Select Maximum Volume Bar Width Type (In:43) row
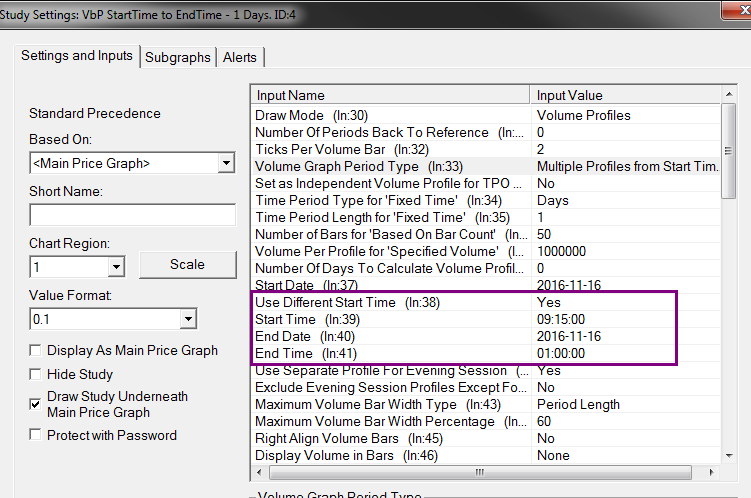 coord(486,404)
